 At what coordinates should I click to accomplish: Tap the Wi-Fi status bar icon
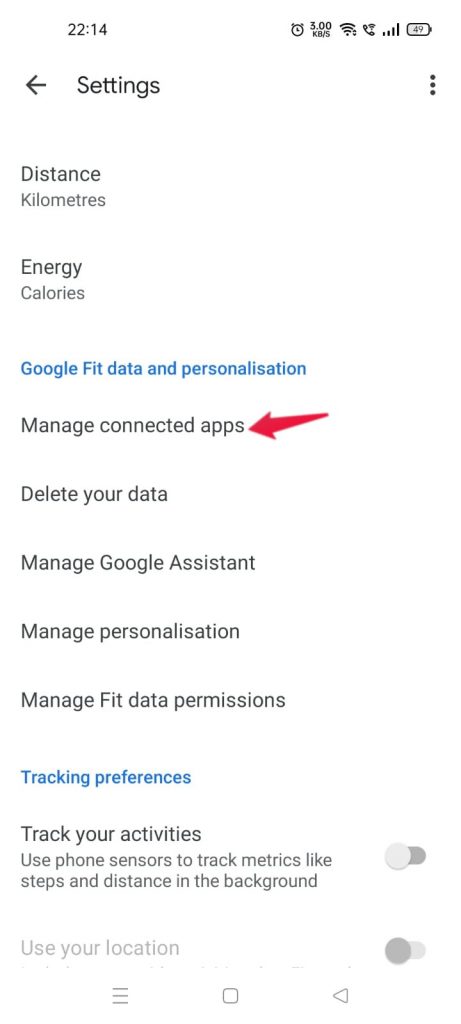(x=348, y=29)
